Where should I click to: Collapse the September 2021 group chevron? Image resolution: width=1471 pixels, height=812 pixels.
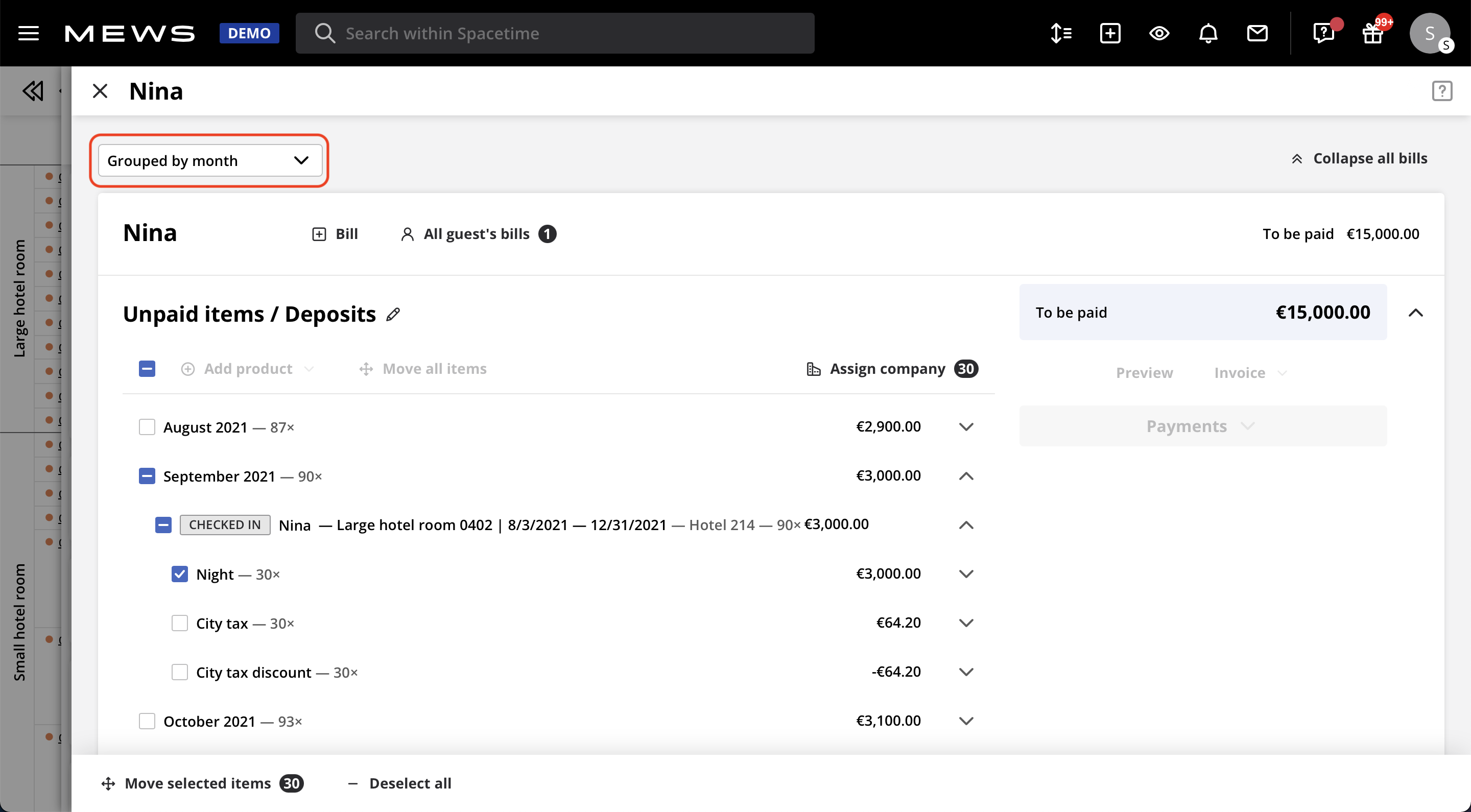pos(966,476)
